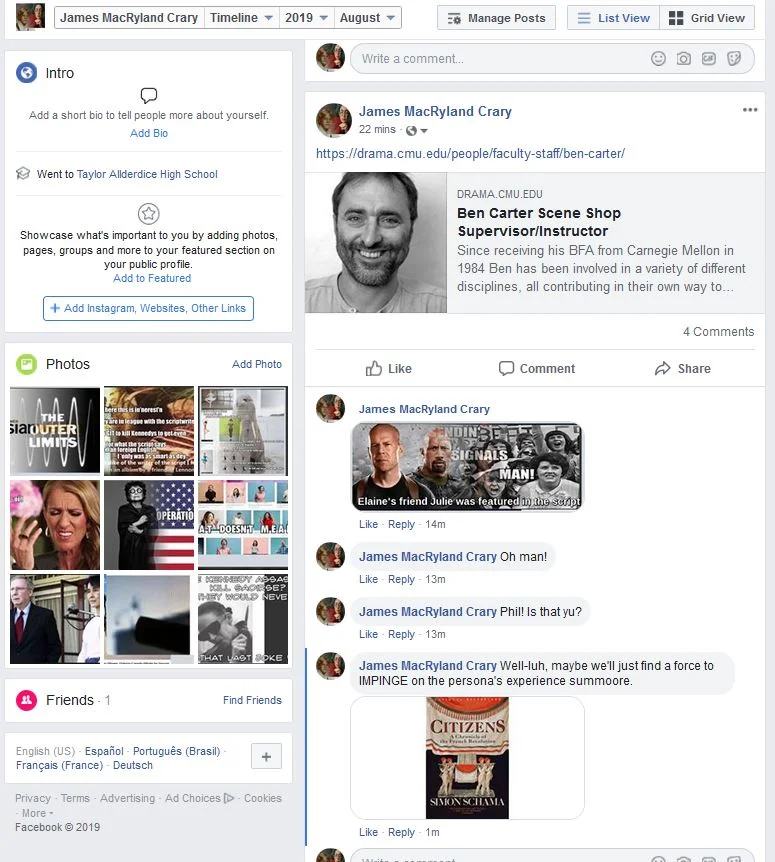The width and height of the screenshot is (775, 862).
Task: Open the American flag Operation photo thumbnail
Action: (149, 524)
